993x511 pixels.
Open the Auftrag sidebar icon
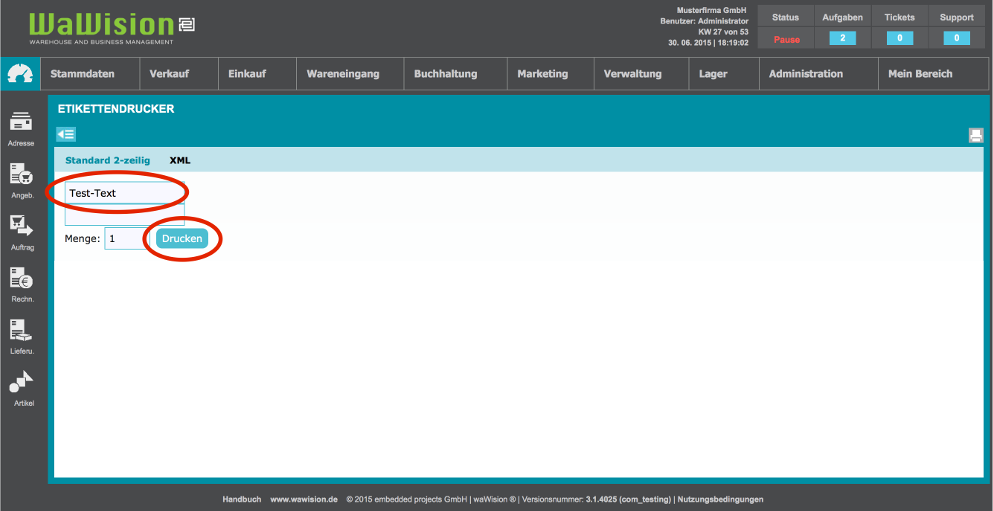(x=21, y=228)
